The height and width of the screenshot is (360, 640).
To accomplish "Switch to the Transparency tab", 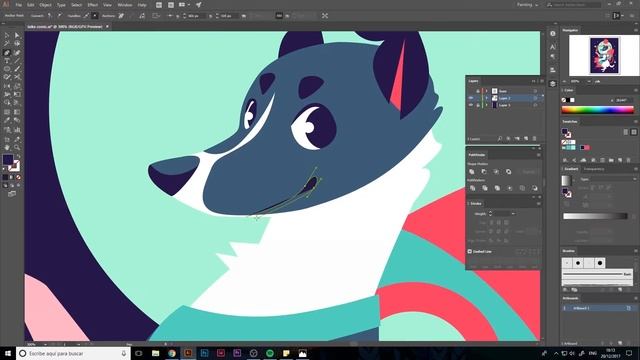I will [594, 169].
